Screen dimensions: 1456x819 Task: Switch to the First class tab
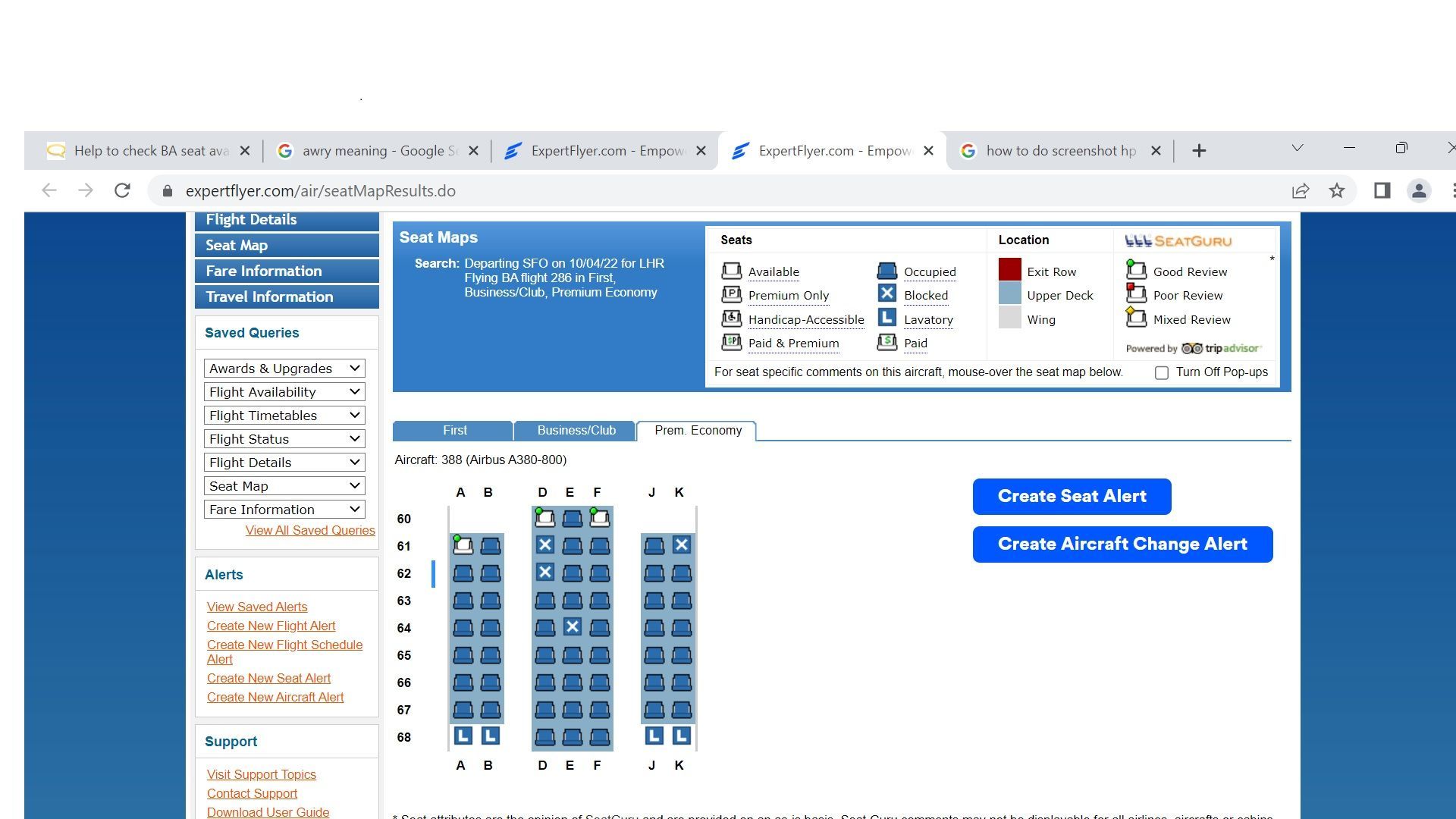pyautogui.click(x=453, y=431)
